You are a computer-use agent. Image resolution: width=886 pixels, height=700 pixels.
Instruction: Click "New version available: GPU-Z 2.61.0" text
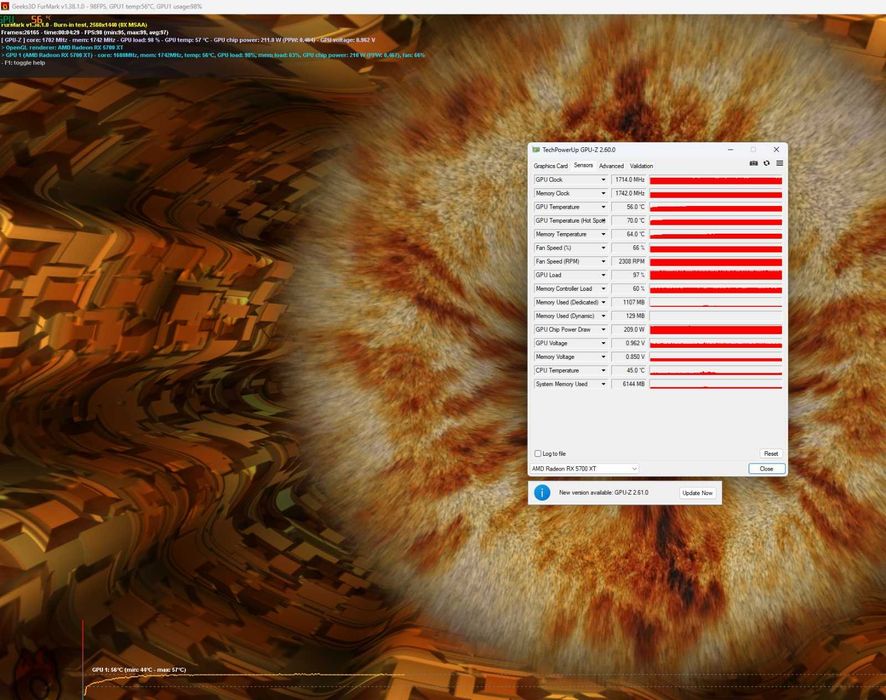pyautogui.click(x=603, y=493)
